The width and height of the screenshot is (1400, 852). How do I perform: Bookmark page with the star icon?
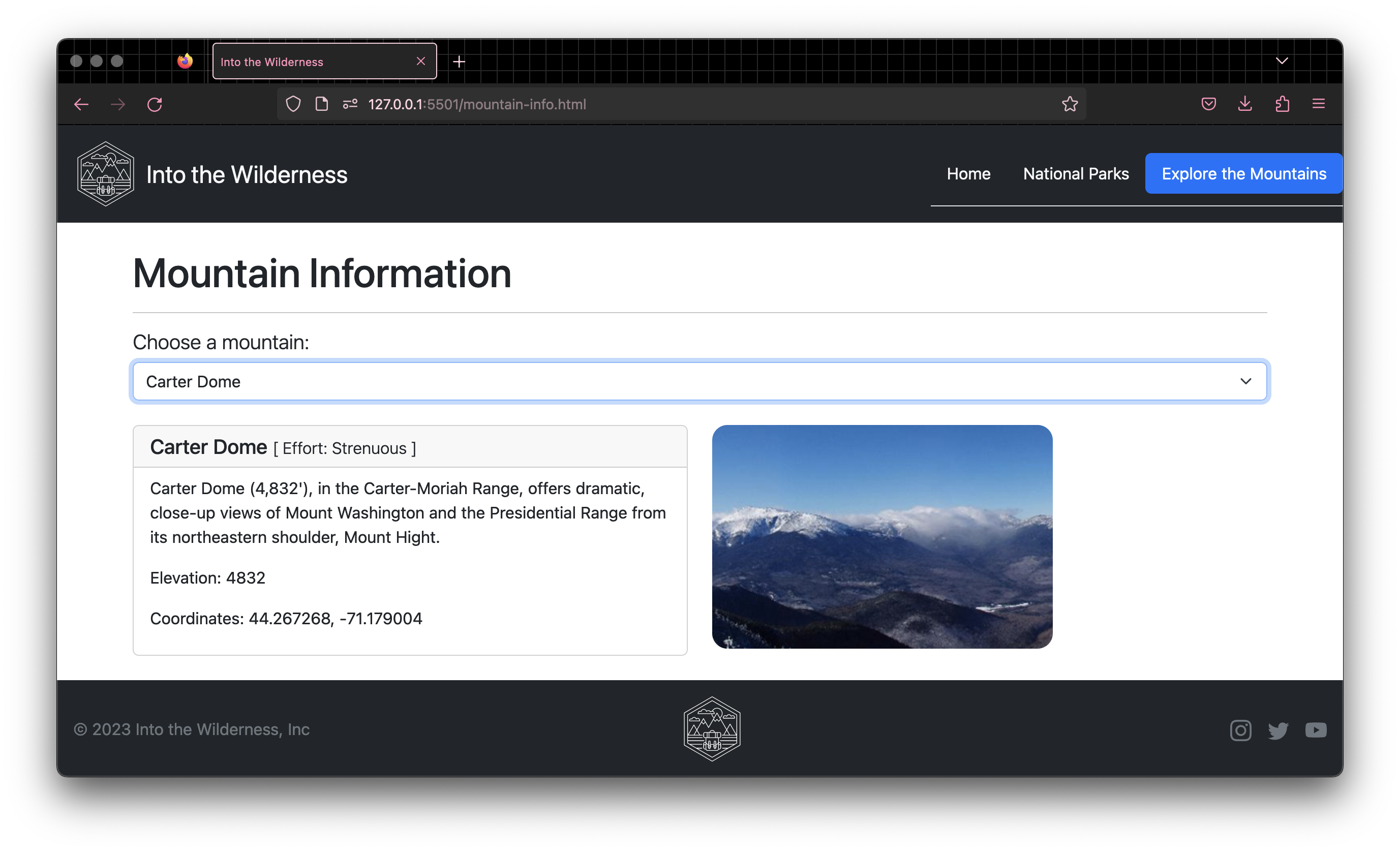point(1070,104)
